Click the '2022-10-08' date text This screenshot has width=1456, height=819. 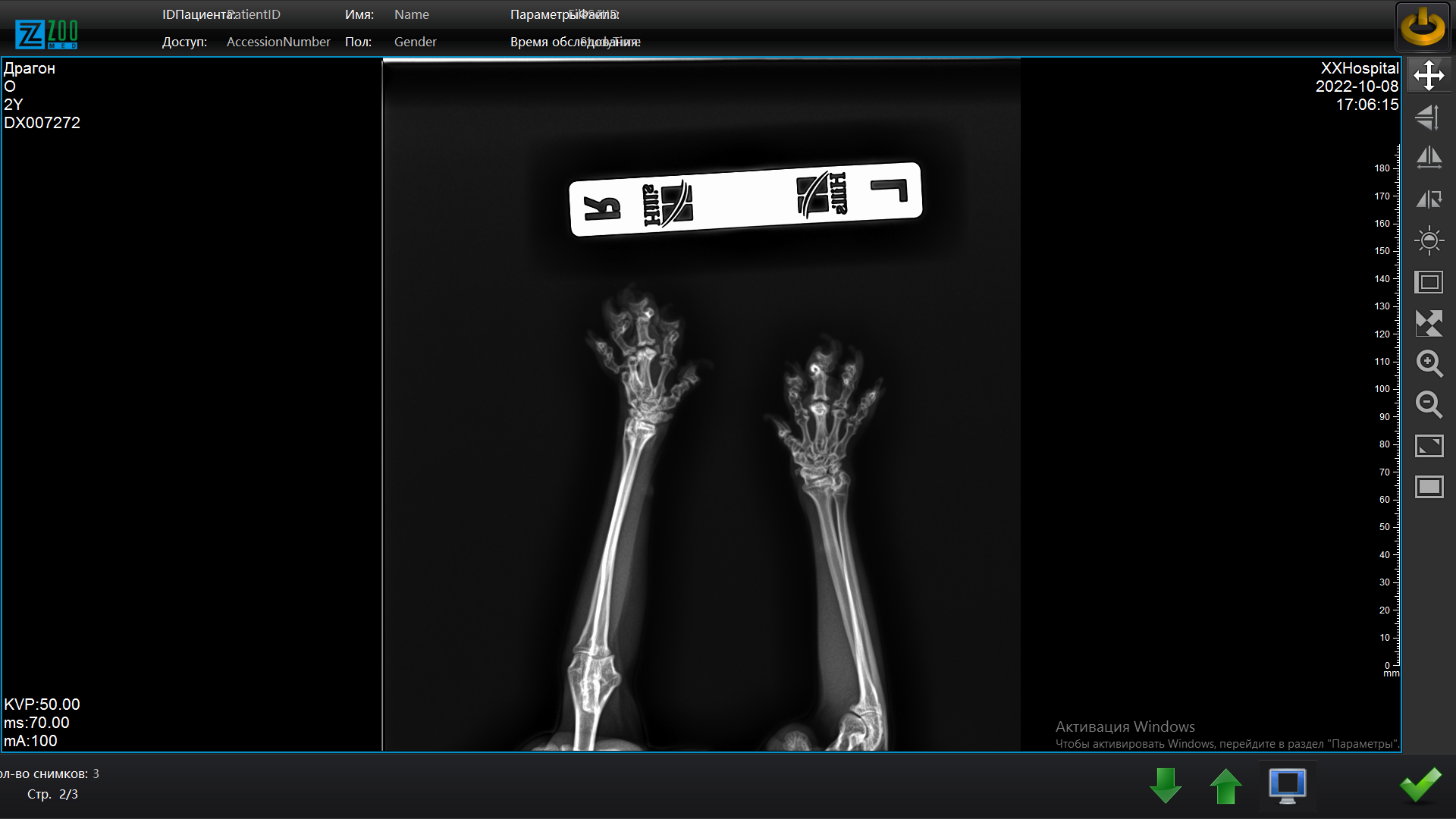[x=1357, y=86]
